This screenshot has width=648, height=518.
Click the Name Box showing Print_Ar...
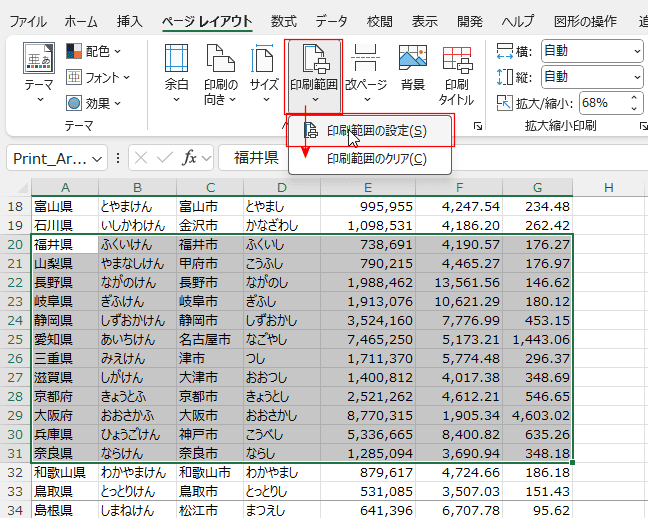coord(50,158)
